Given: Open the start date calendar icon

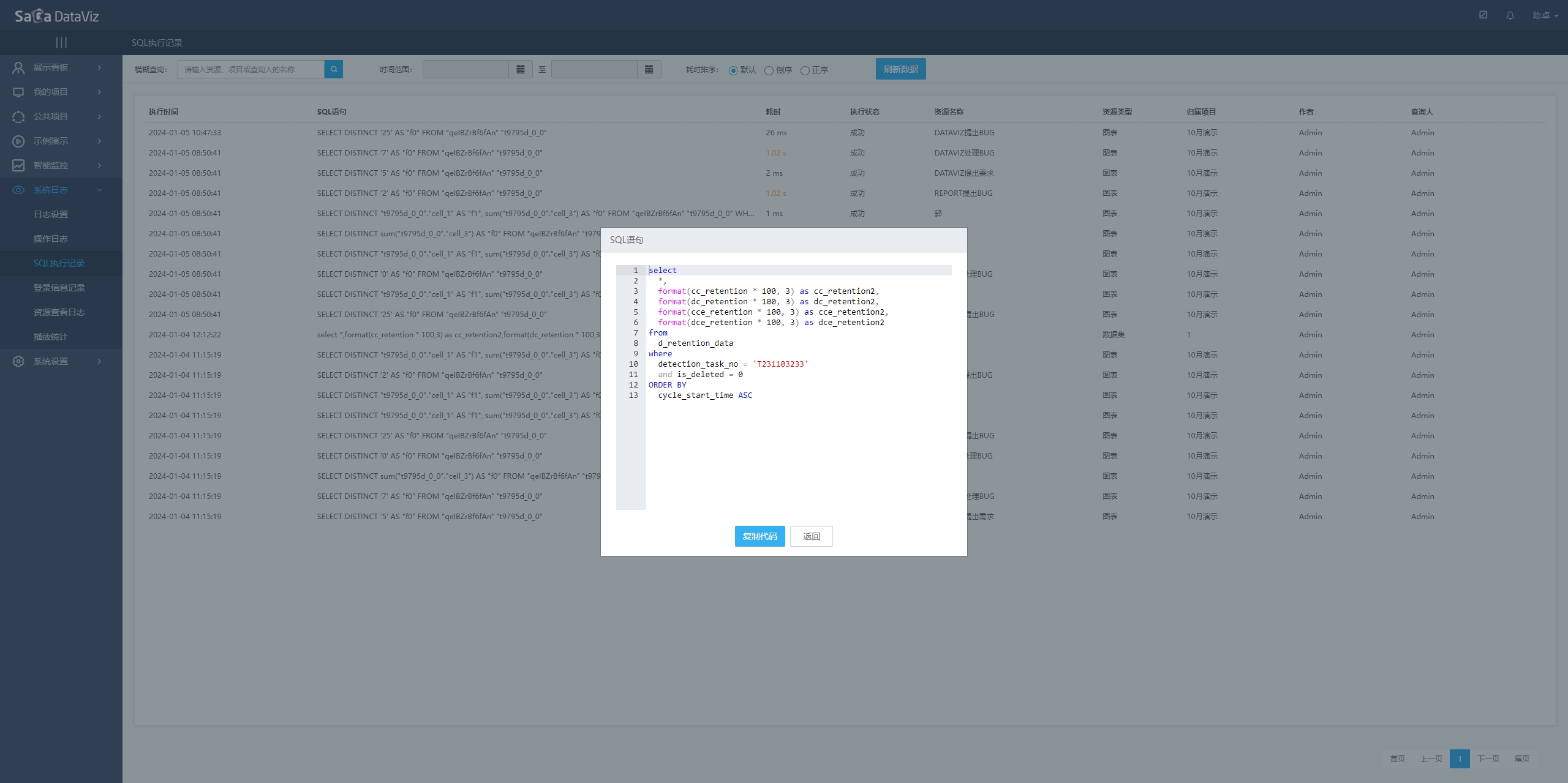Looking at the screenshot, I should pyautogui.click(x=521, y=69).
